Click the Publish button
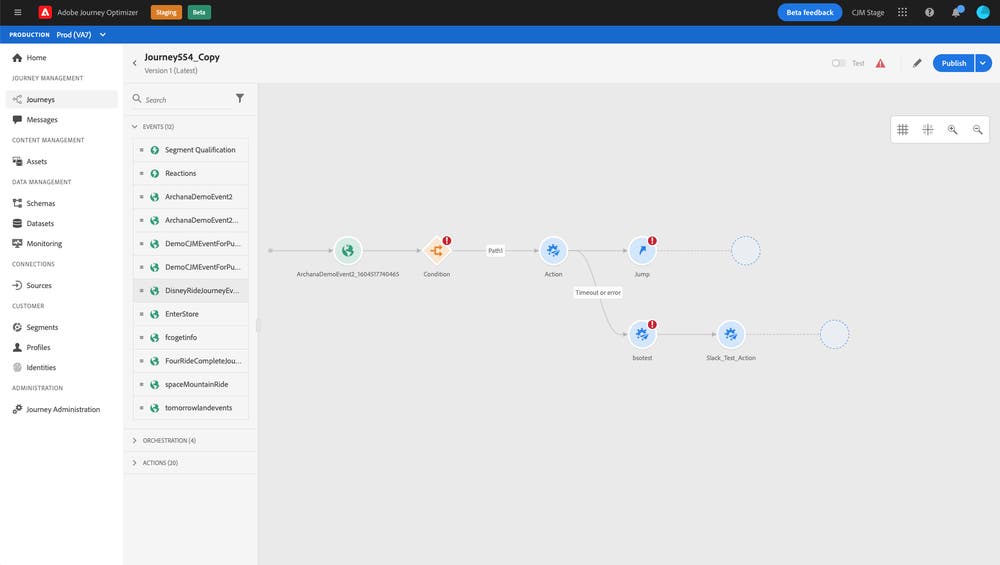 pos(953,63)
